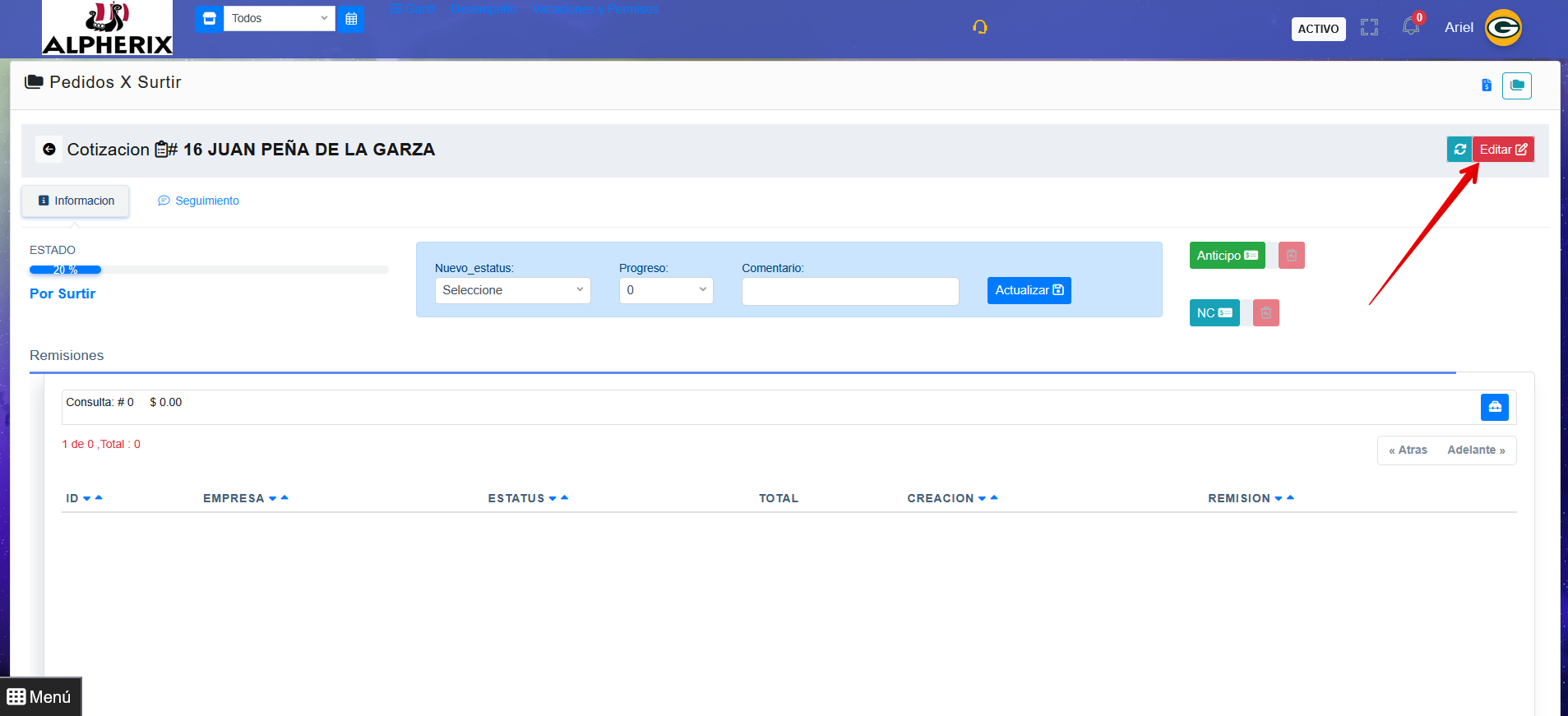Screen dimensions: 1568x716
Task: Click the ESTADO progress bar
Action: pos(209,270)
